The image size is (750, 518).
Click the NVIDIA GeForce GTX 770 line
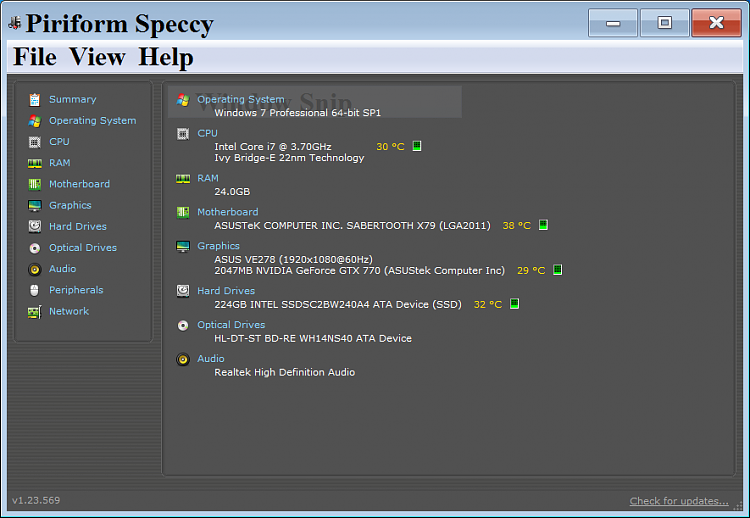[360, 271]
